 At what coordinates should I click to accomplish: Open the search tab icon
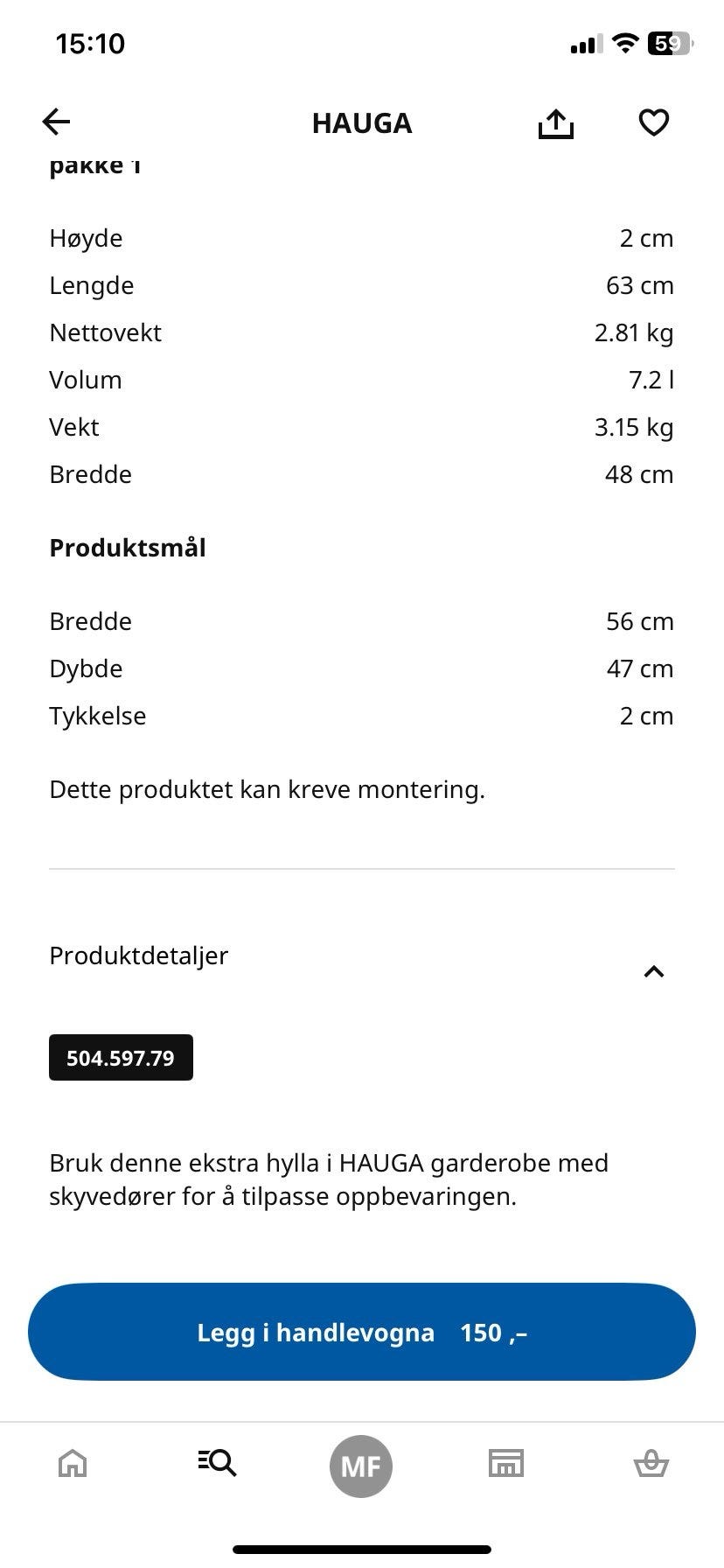[x=217, y=1462]
